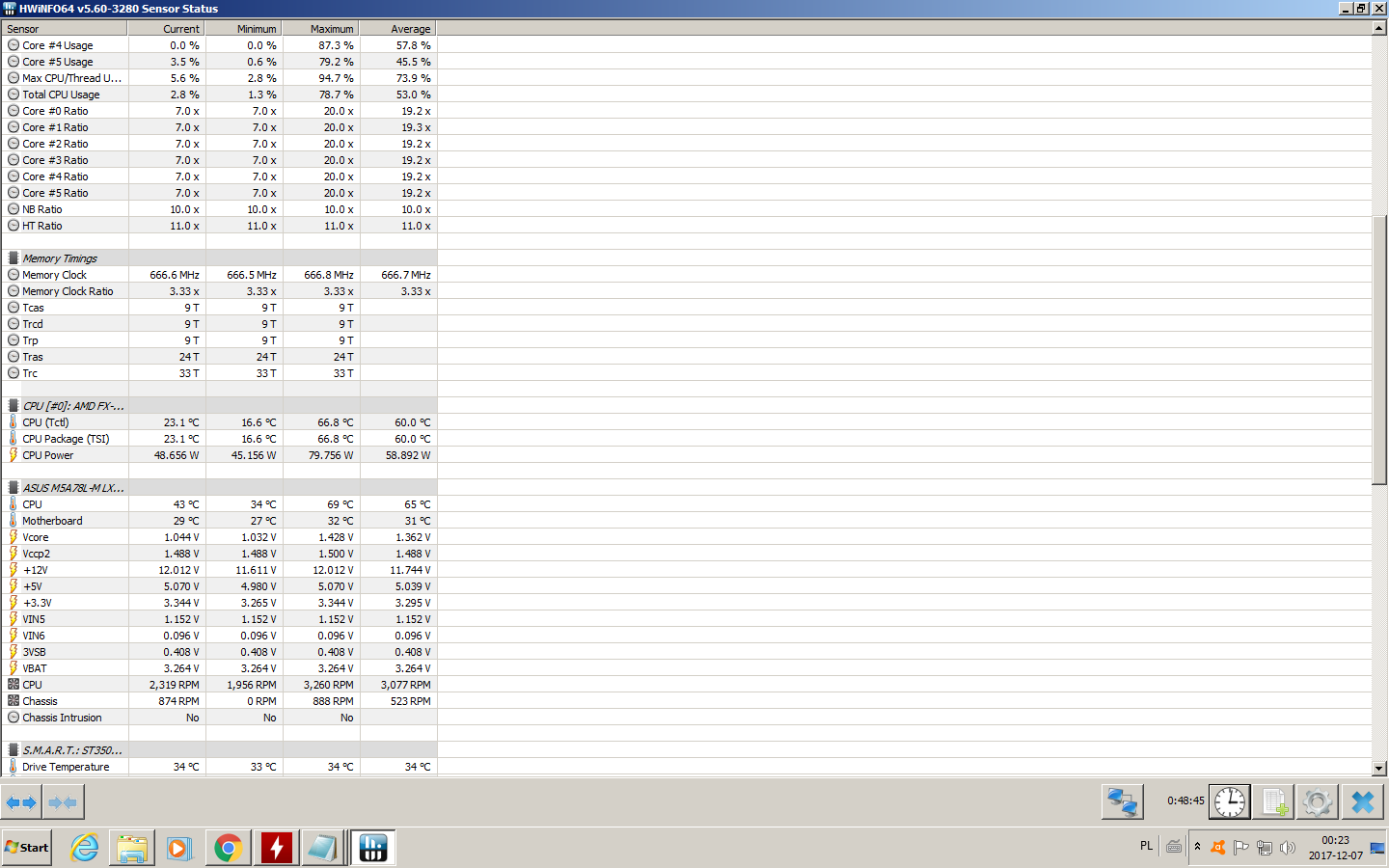Open the Action Center flag icon

pos(1241,847)
